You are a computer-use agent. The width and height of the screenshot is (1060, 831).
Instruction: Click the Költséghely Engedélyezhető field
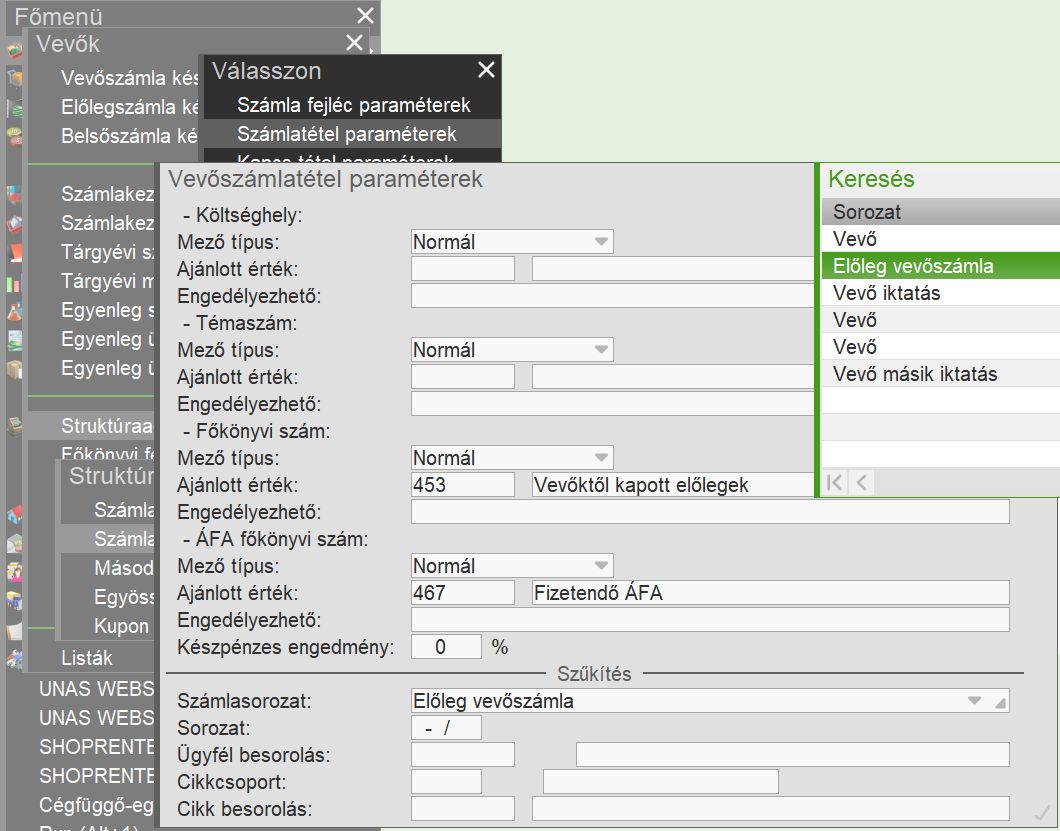click(x=612, y=295)
